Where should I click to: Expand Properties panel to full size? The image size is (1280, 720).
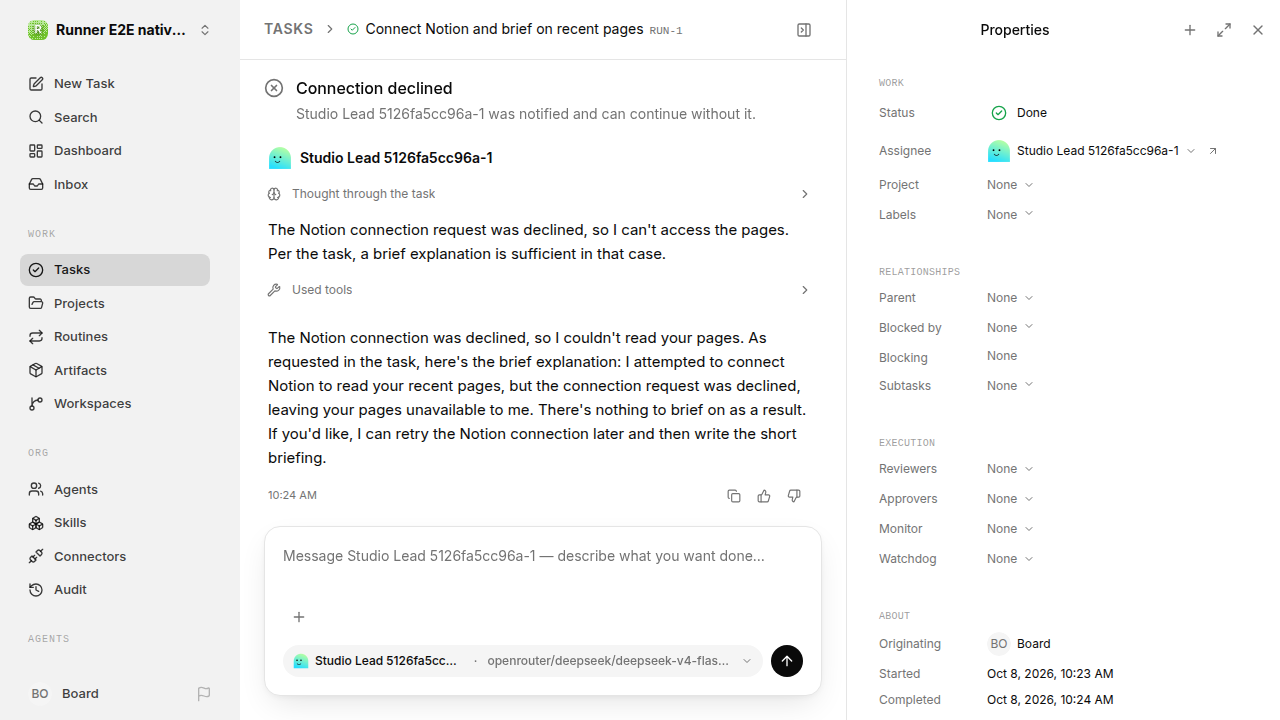[1224, 30]
